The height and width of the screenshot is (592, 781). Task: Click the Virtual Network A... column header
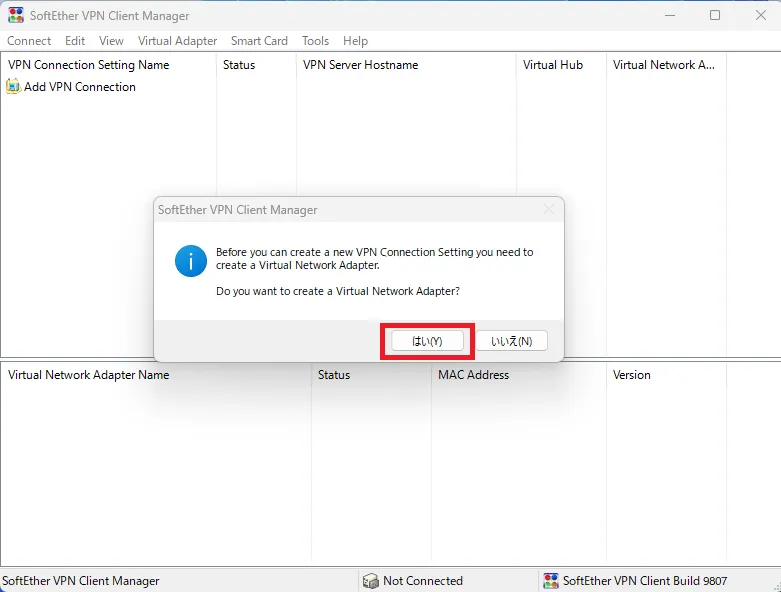(666, 65)
